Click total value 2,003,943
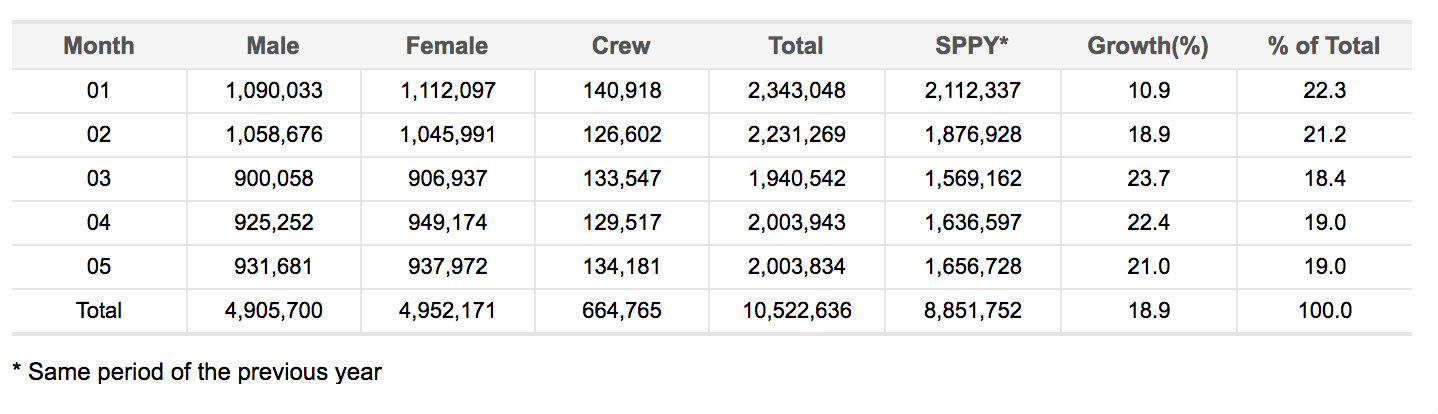1438x414 pixels. coord(796,223)
